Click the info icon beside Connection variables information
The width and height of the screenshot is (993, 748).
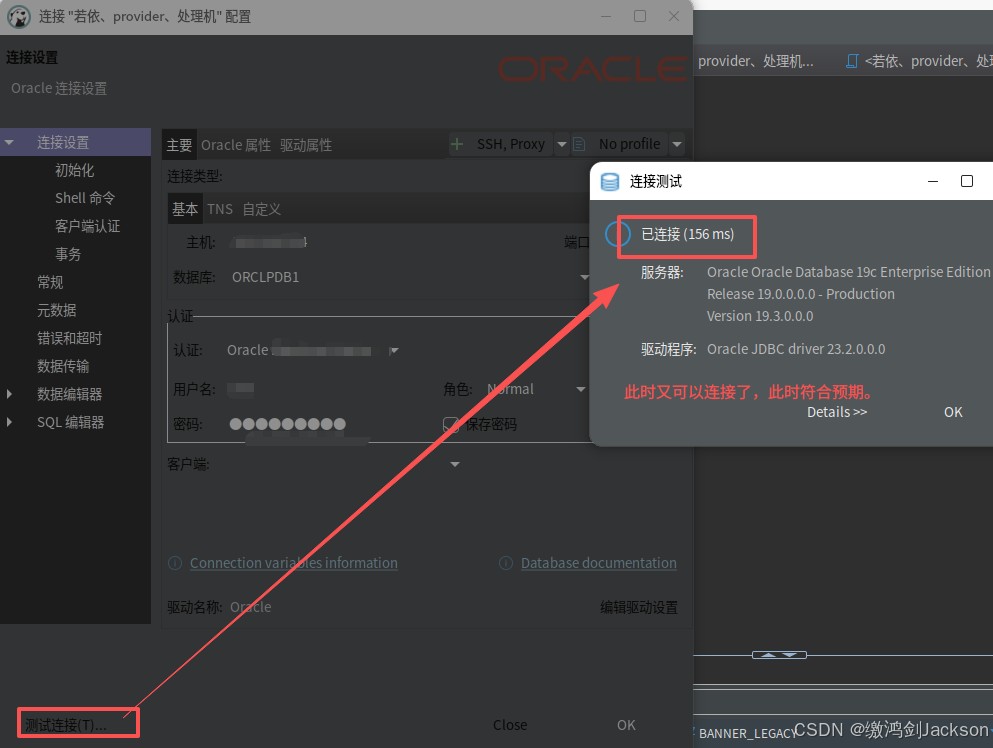click(x=175, y=563)
